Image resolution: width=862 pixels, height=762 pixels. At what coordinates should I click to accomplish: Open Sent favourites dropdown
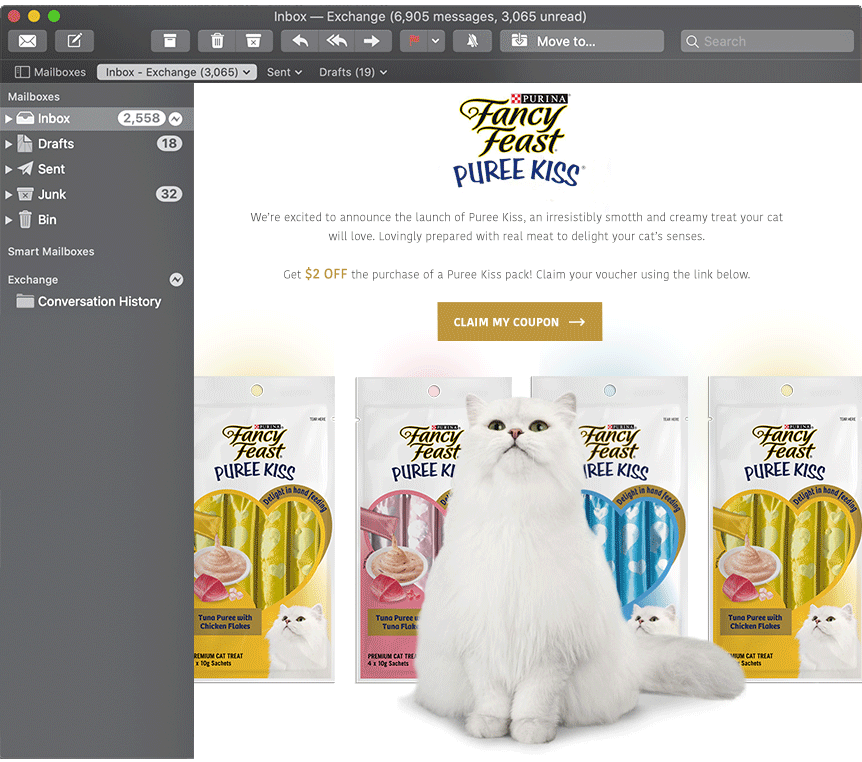[x=284, y=72]
